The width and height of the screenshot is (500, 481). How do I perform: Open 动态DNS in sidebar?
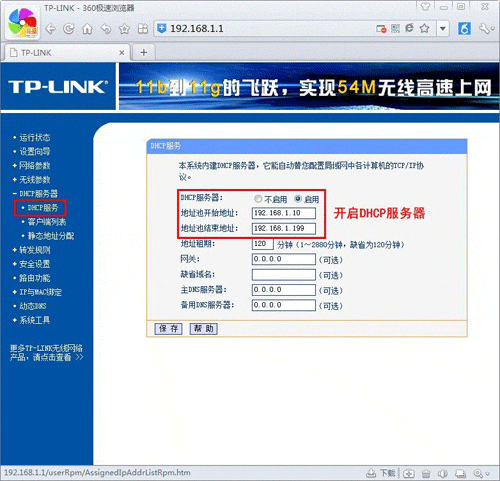(33, 306)
